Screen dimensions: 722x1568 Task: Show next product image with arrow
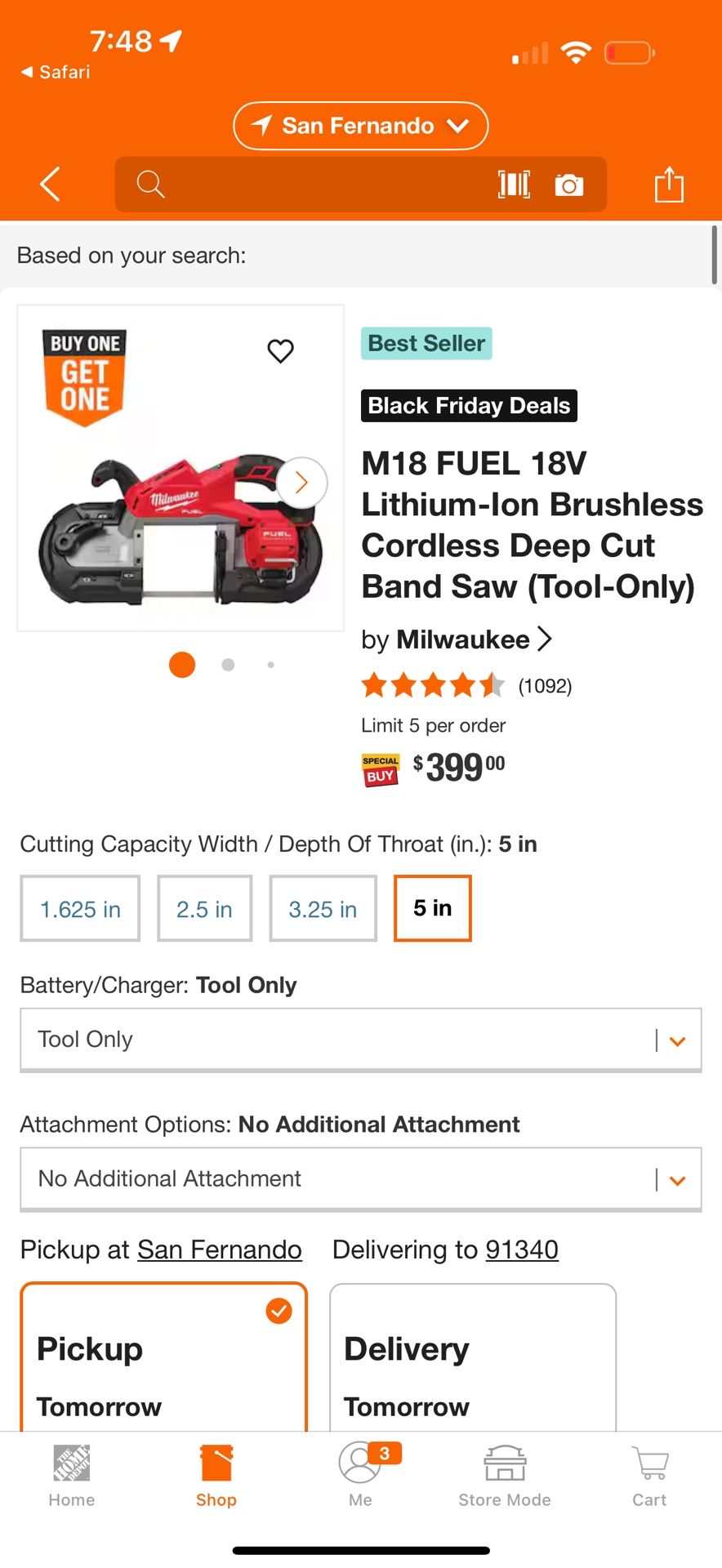(301, 483)
